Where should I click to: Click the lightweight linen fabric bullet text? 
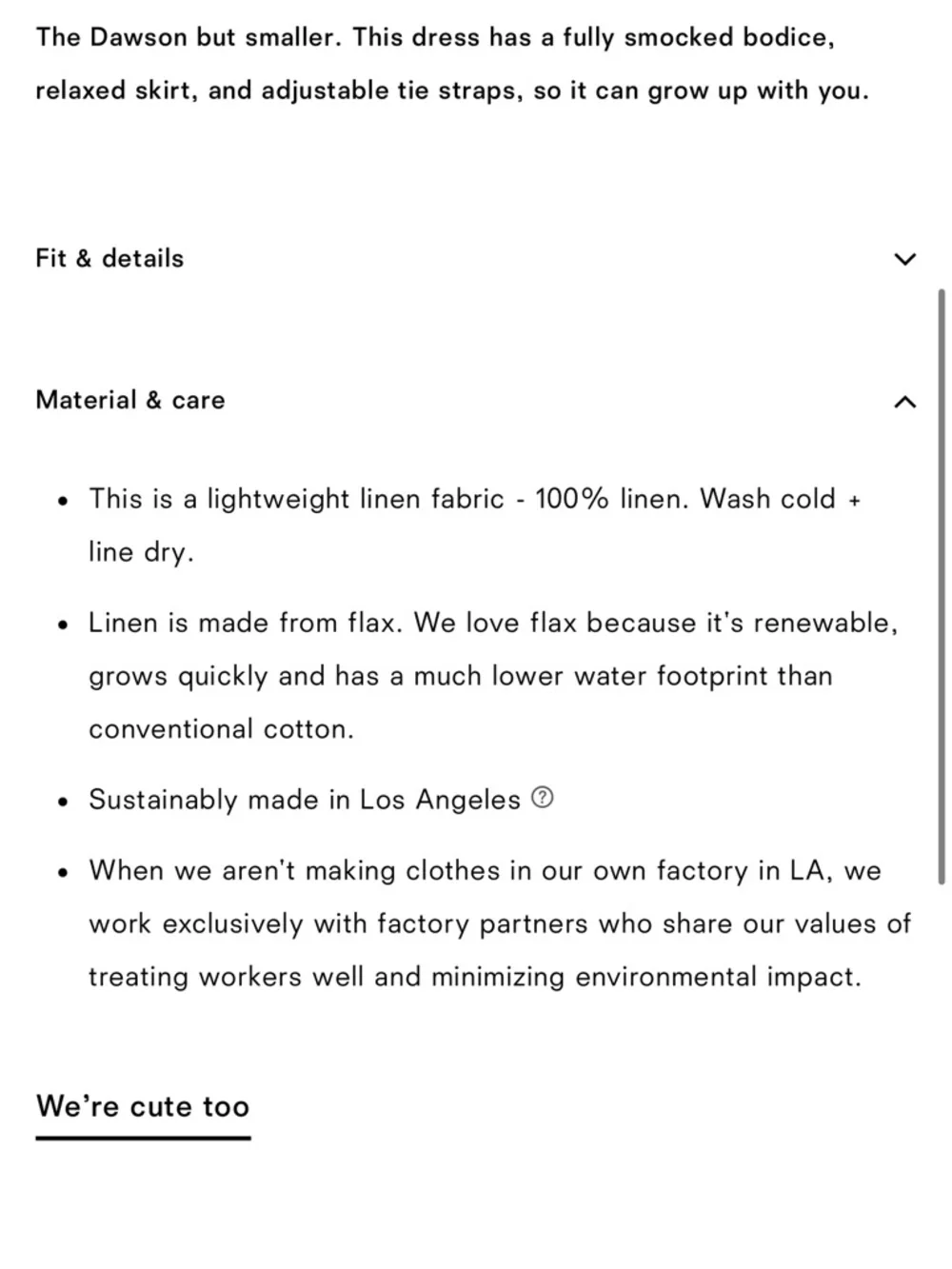[474, 525]
